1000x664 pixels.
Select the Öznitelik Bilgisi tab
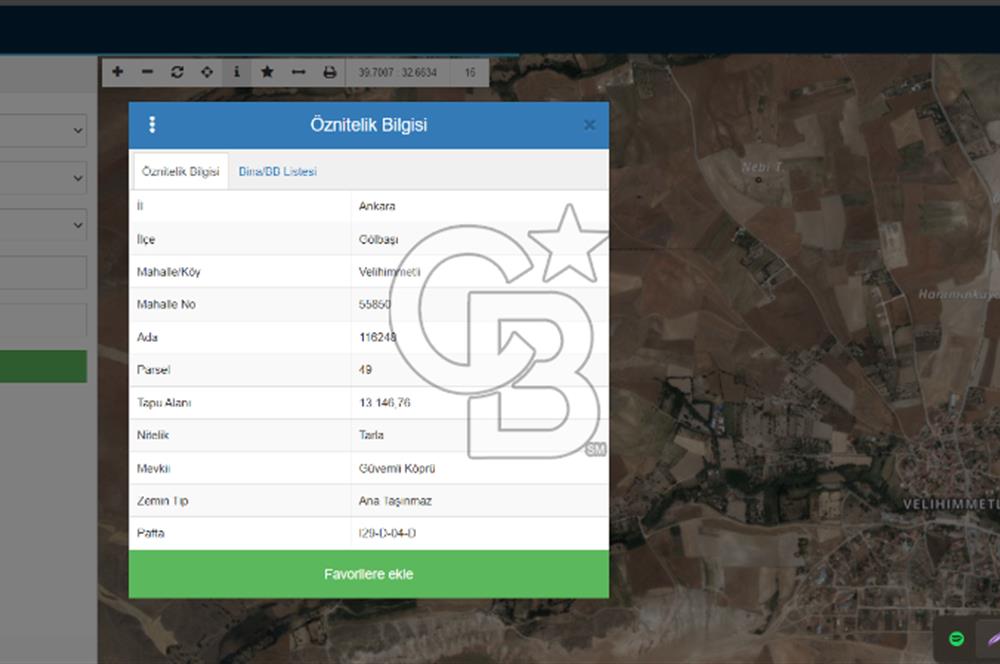click(x=181, y=172)
